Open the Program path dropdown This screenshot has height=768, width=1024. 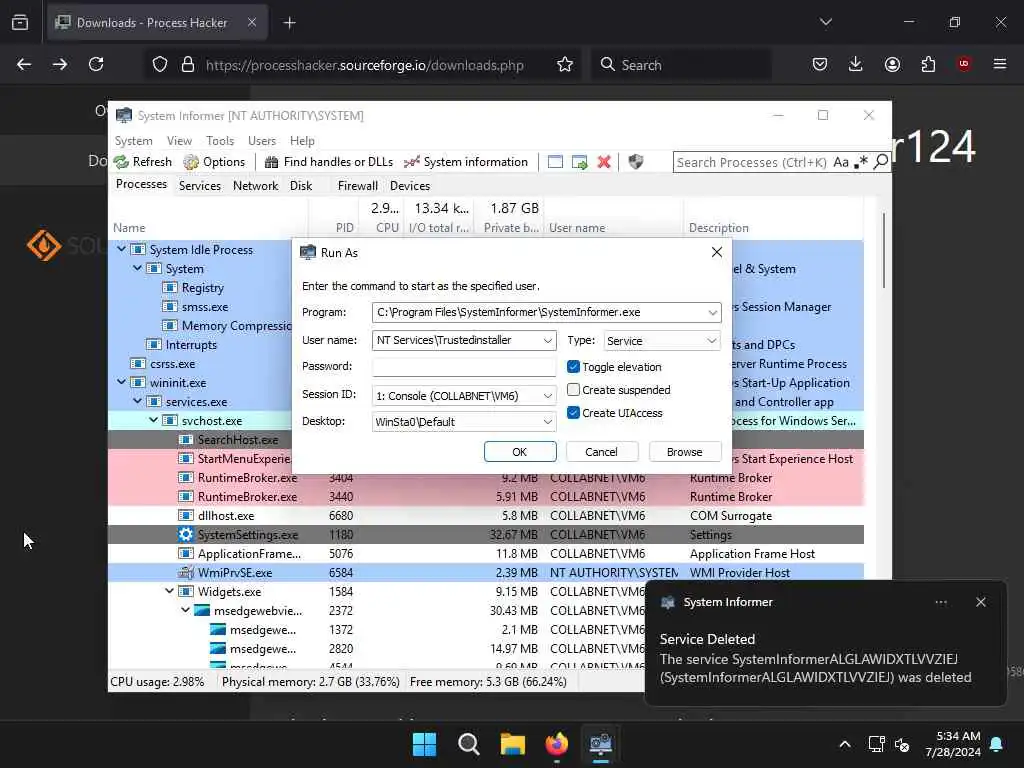(712, 312)
